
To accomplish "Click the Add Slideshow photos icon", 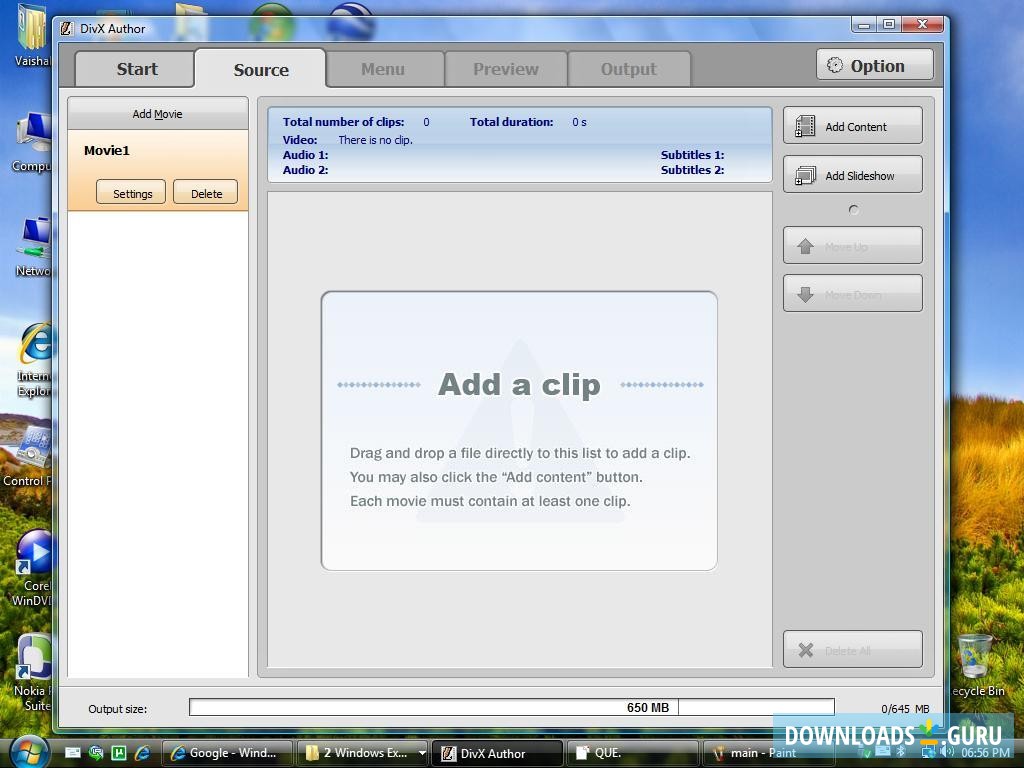I will tap(805, 175).
